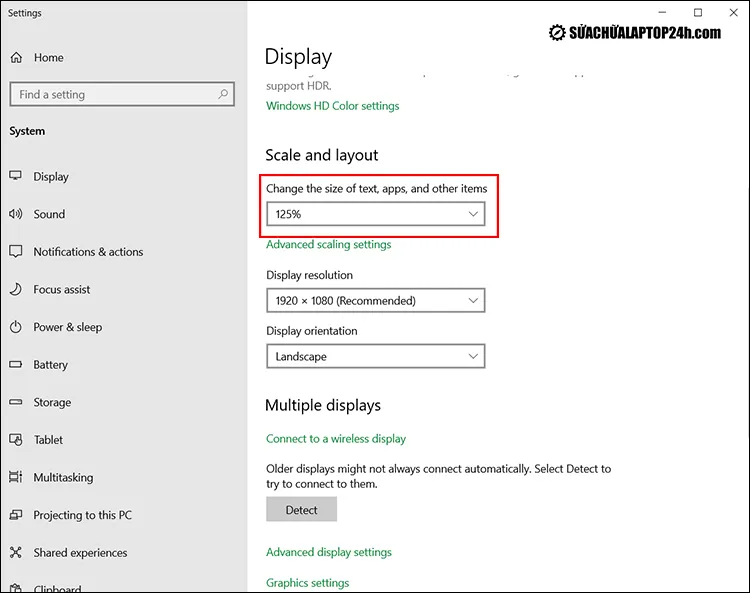Click Connect to a wireless display
The image size is (750, 593).
click(336, 439)
